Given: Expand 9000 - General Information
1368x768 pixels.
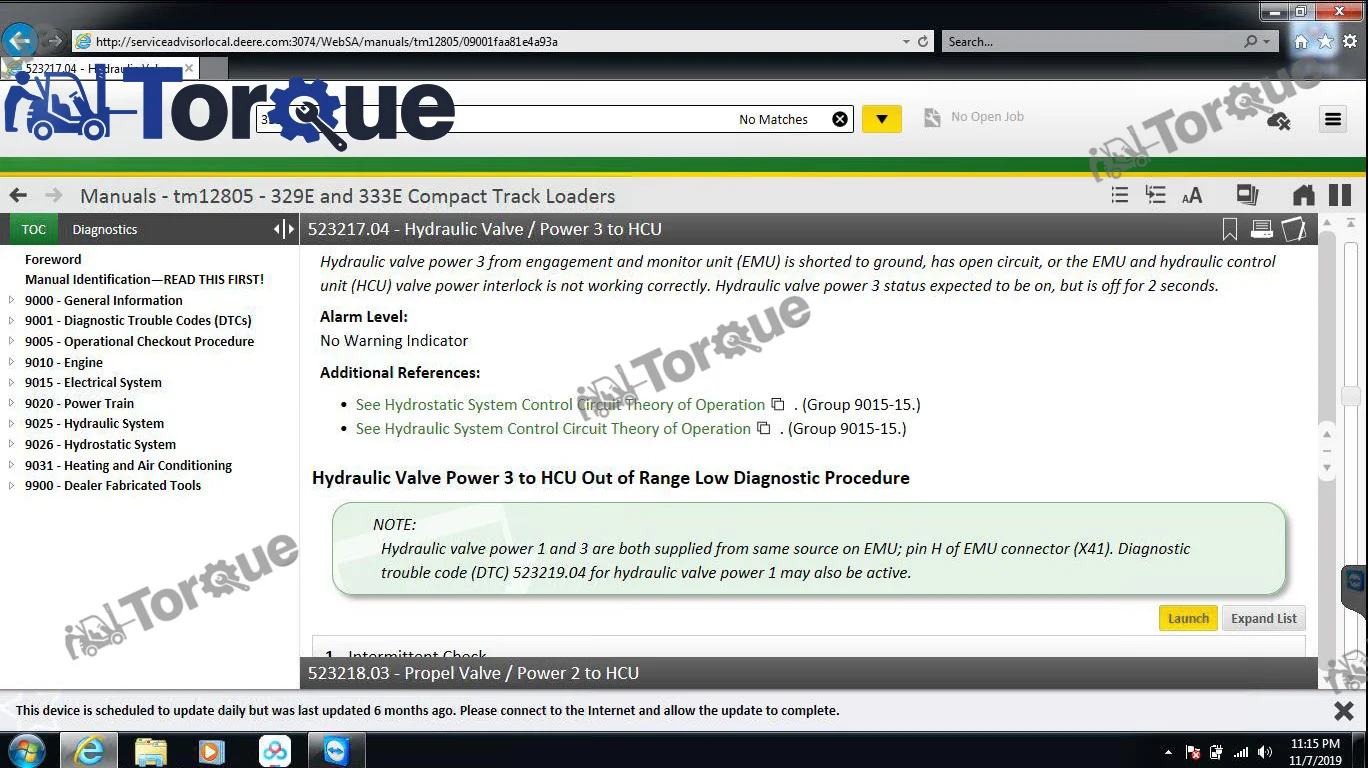Looking at the screenshot, I should click(12, 300).
